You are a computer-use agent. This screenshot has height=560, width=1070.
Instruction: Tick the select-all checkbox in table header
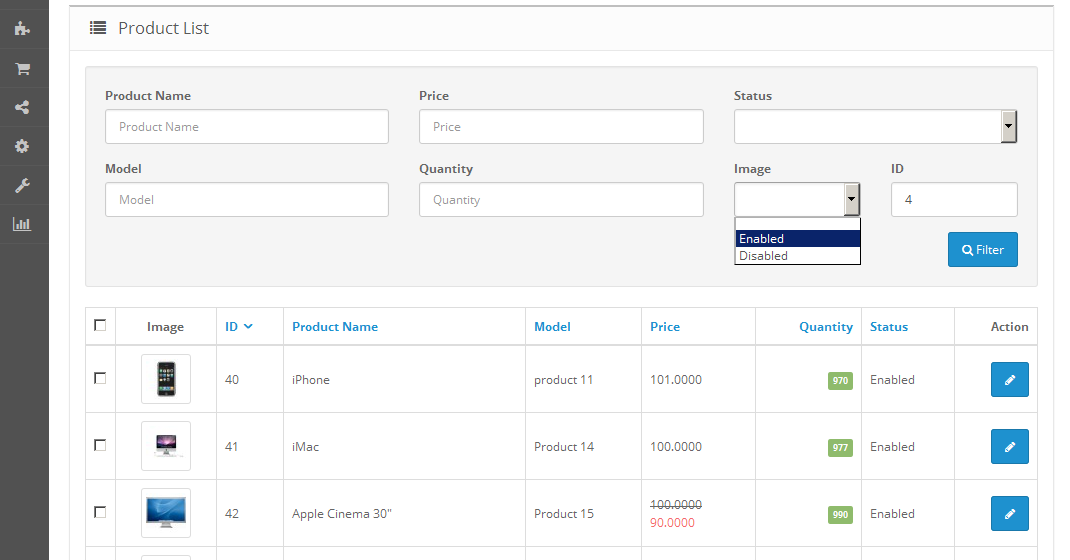point(100,325)
